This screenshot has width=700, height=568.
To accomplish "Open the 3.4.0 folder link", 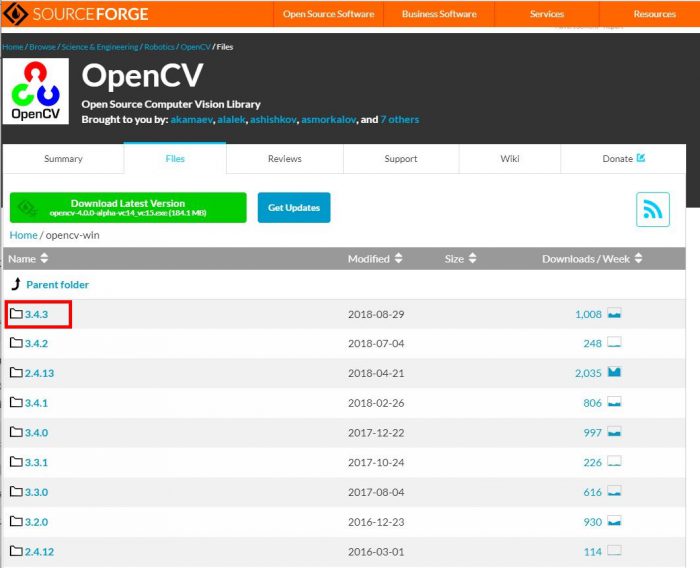I will [x=36, y=433].
